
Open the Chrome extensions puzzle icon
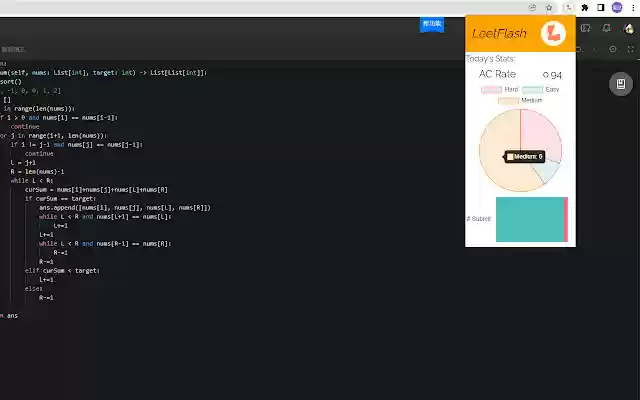[x=585, y=7]
